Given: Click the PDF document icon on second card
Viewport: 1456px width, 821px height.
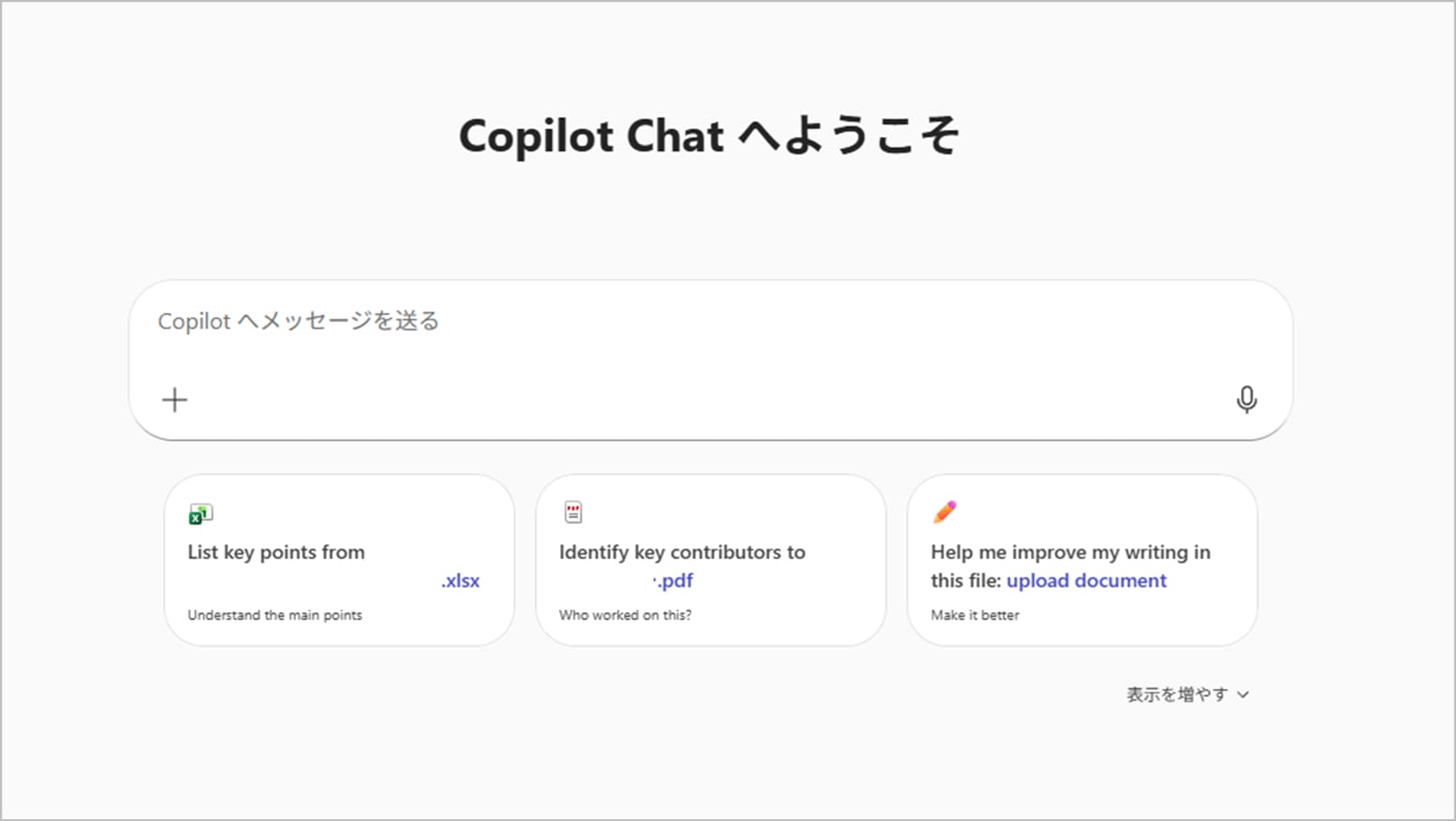Looking at the screenshot, I should point(573,513).
